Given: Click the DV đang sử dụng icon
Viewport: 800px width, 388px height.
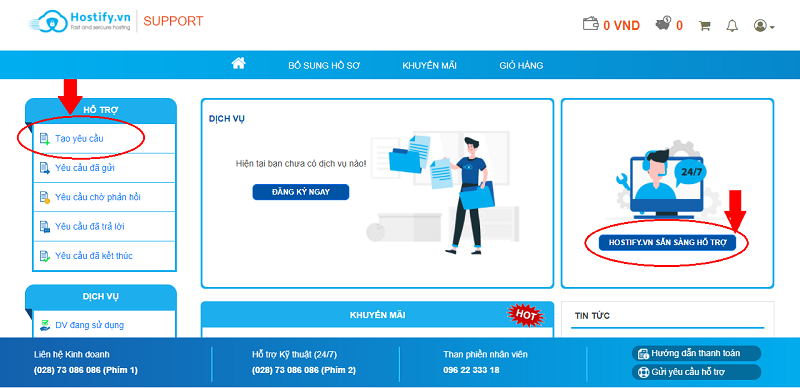Looking at the screenshot, I should click(x=45, y=325).
